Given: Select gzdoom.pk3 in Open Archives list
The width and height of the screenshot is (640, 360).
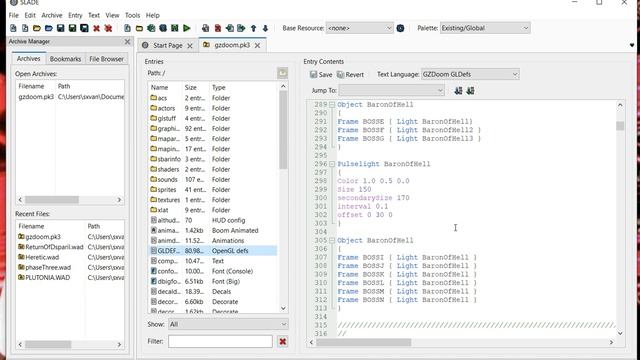Looking at the screenshot, I should click(70, 97).
